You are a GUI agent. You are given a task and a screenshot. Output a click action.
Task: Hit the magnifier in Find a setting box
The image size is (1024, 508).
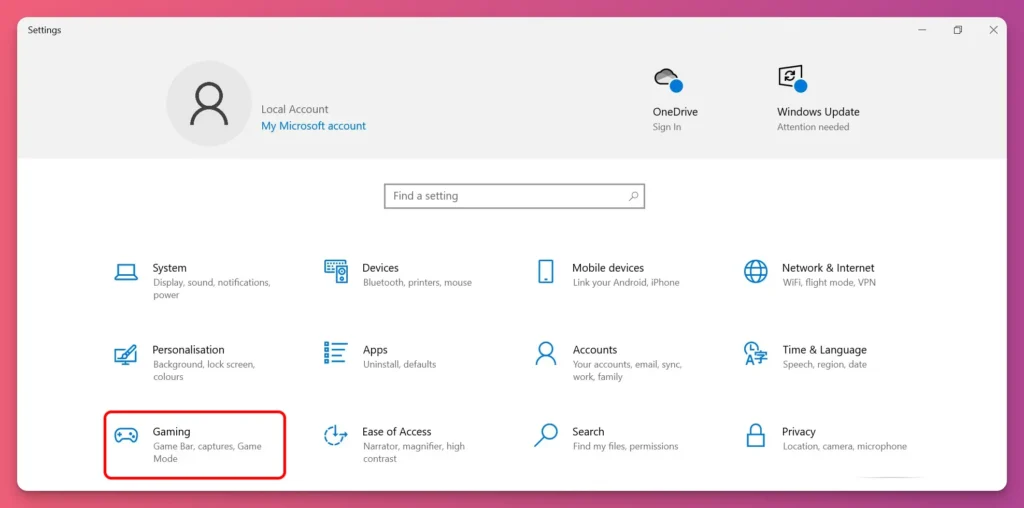(633, 196)
